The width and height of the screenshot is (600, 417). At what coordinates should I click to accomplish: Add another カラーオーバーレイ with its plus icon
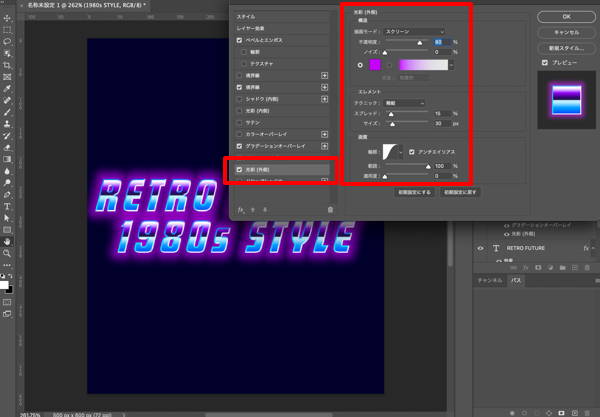[x=324, y=134]
